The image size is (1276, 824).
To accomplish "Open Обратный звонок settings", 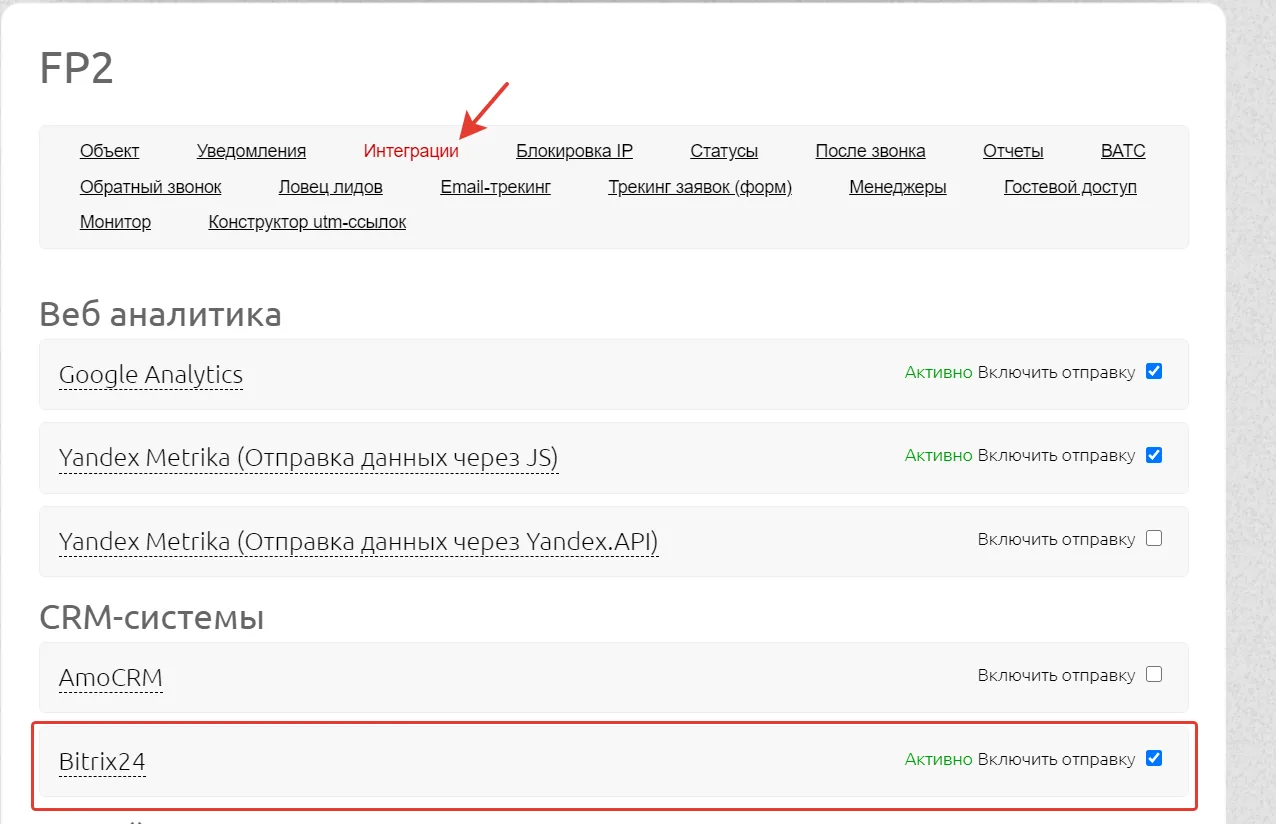I will [151, 187].
